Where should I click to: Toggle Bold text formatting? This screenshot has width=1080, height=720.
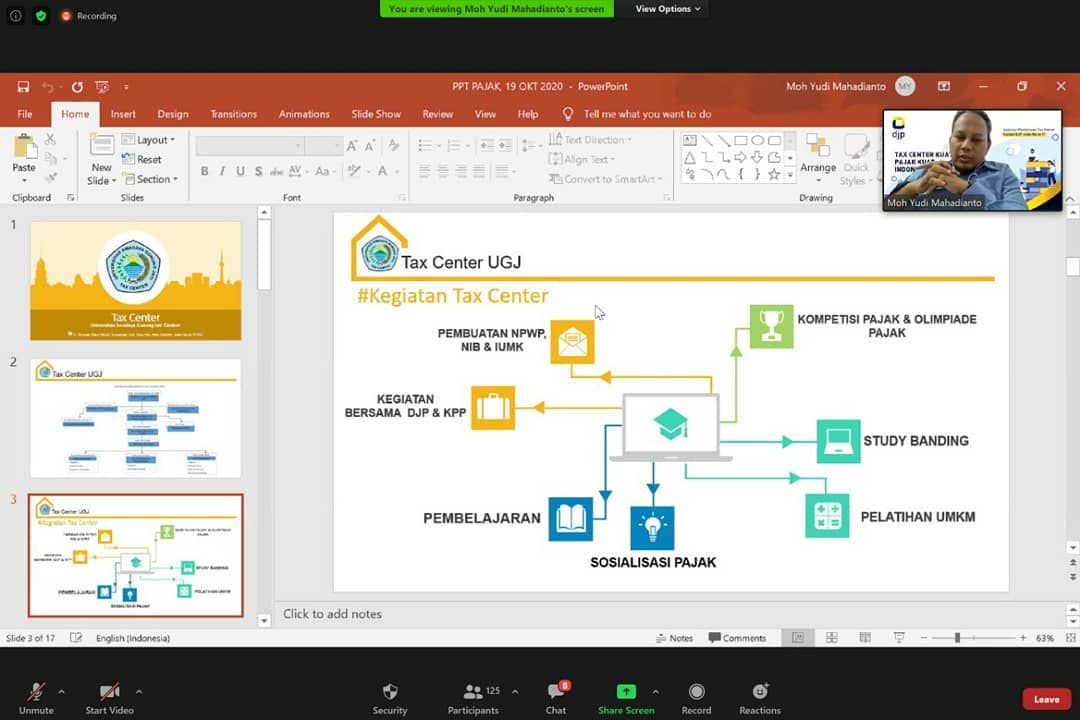(204, 172)
